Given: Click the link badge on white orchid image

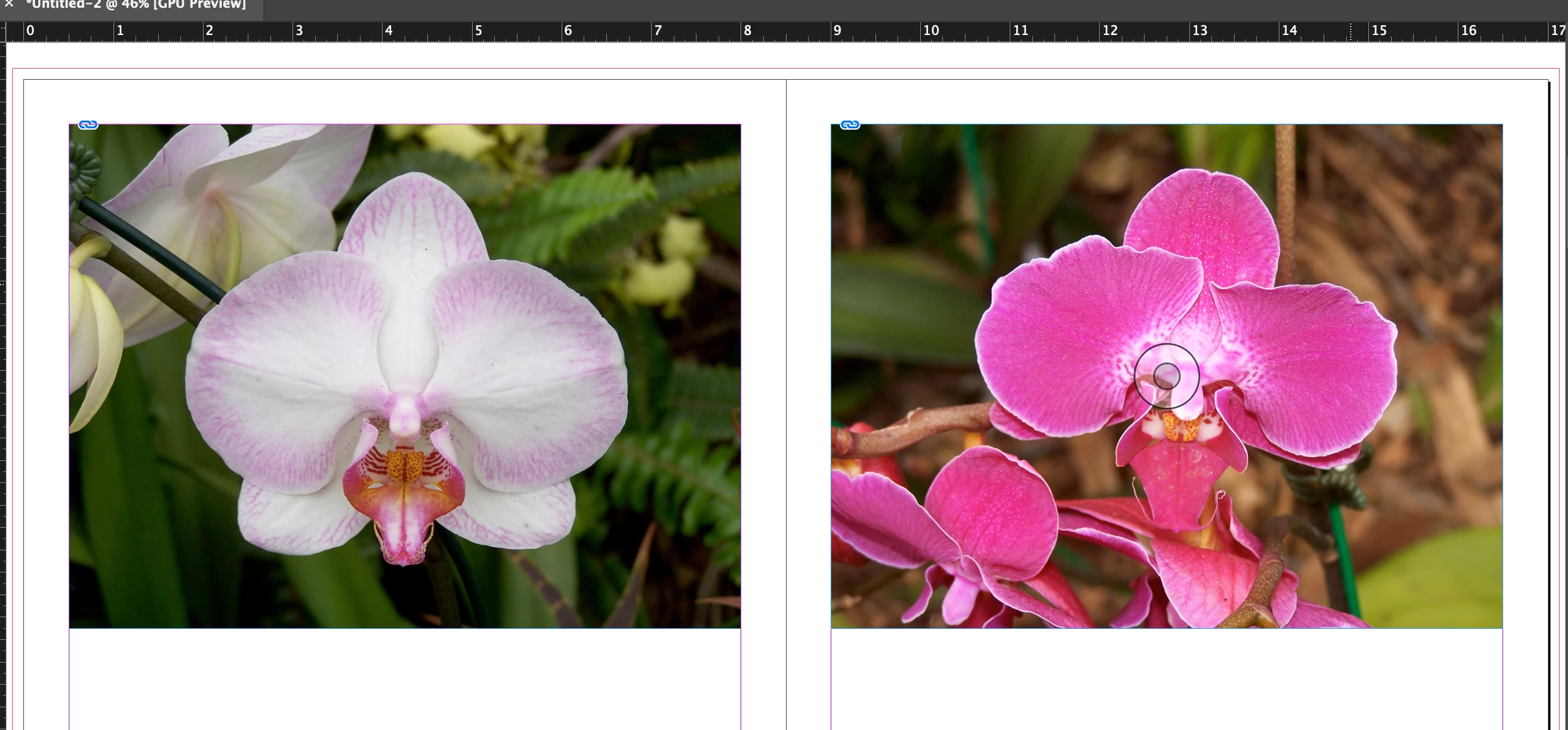Looking at the screenshot, I should click(88, 124).
